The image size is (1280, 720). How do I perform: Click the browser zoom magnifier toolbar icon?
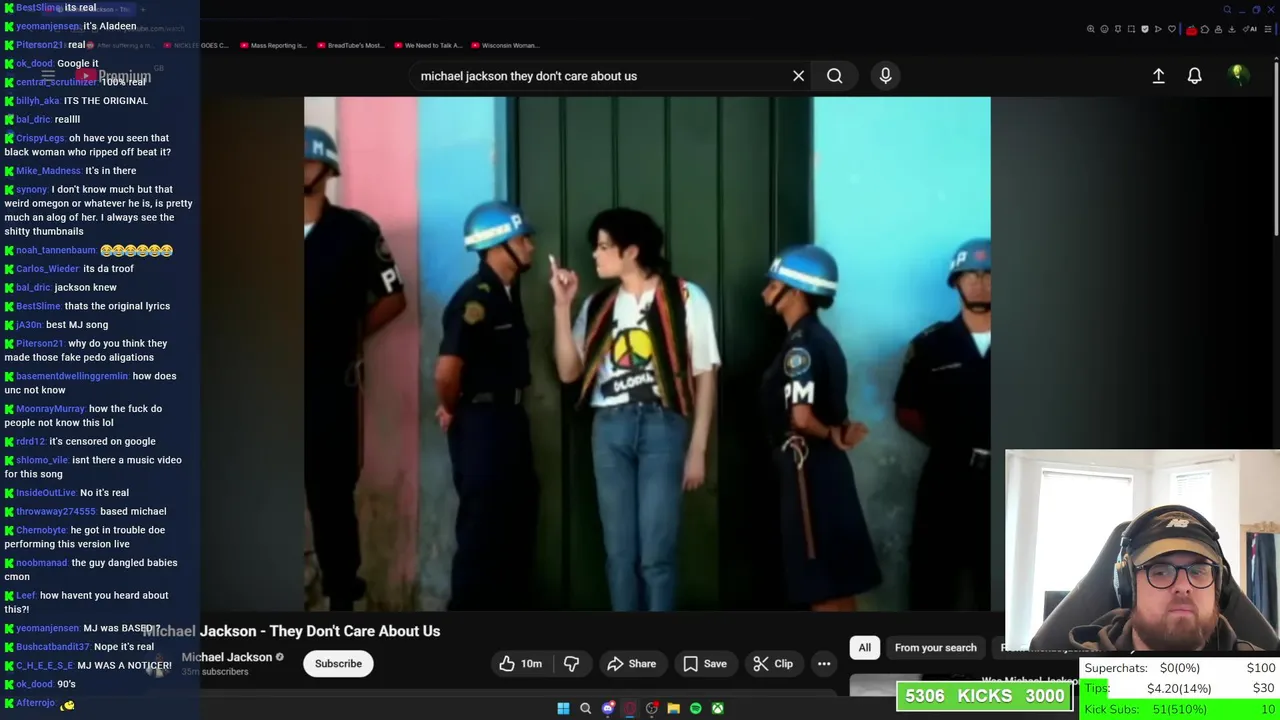point(1091,29)
